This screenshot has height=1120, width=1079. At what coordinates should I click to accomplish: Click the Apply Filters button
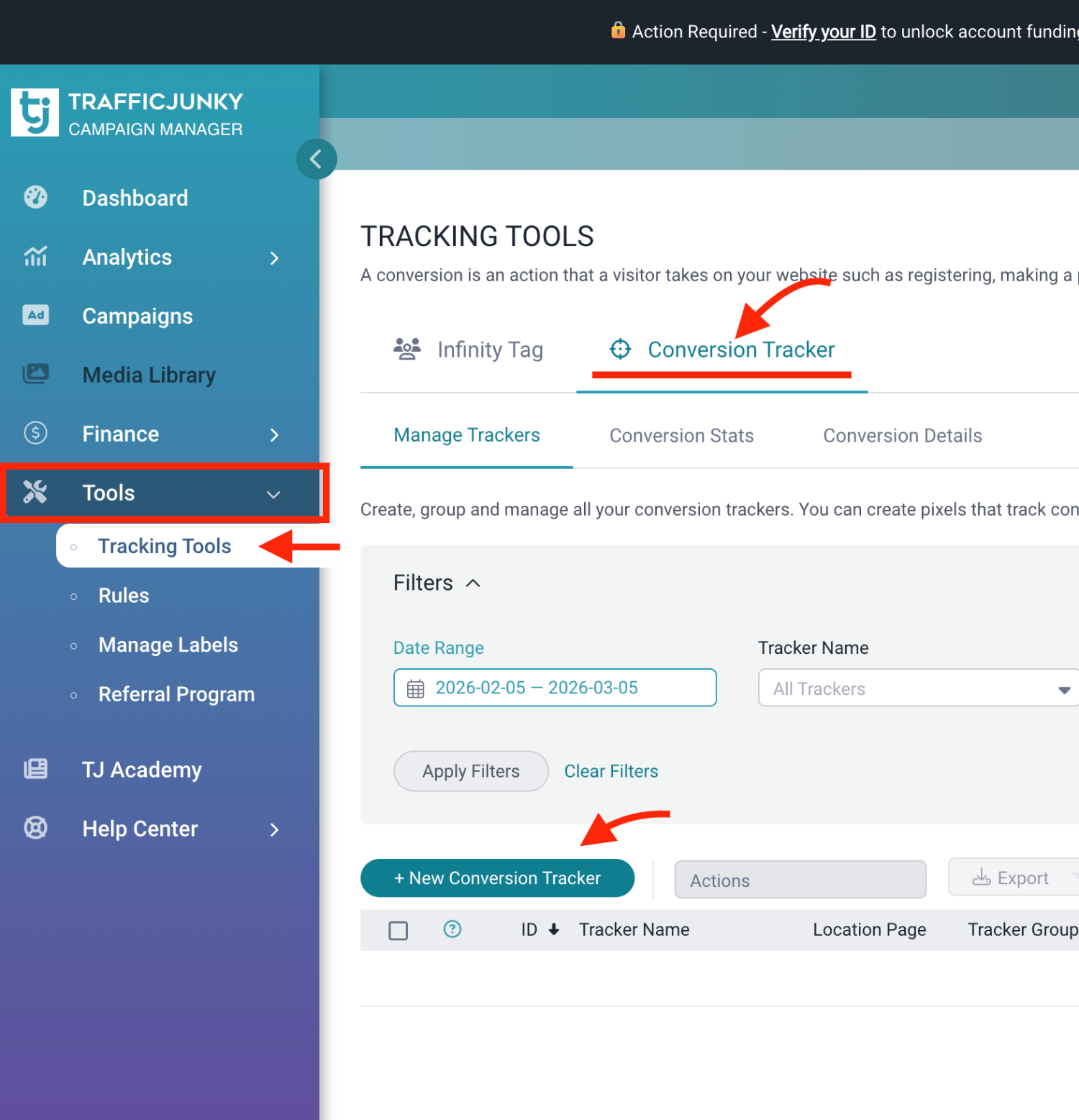click(471, 771)
